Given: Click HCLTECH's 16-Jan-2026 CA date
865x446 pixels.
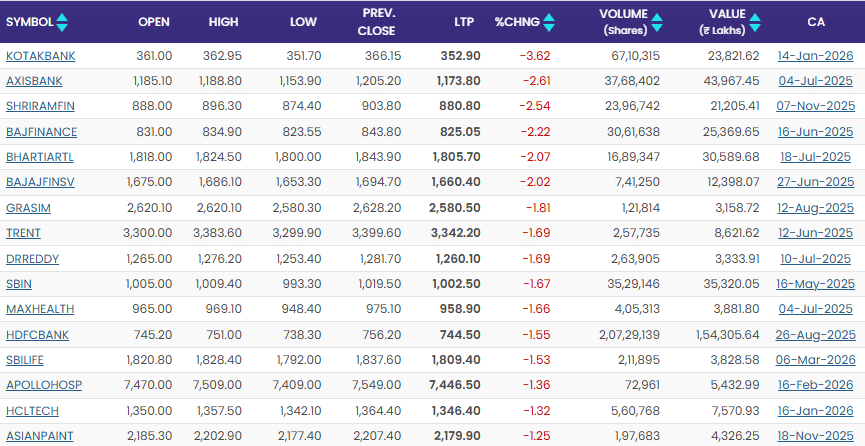Looking at the screenshot, I should (x=815, y=410).
